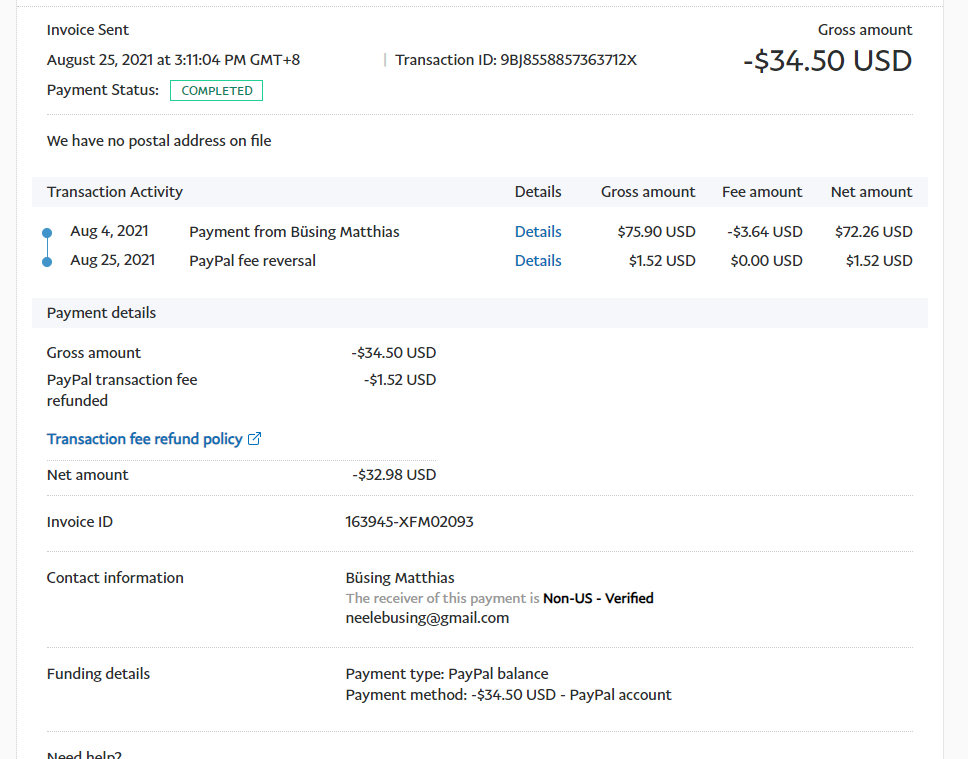Click the large -$34.50 USD gross amount

tap(827, 61)
